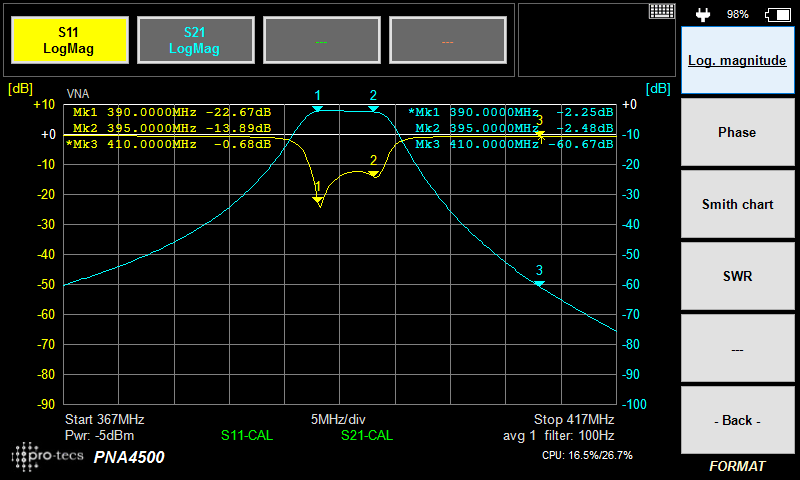Viewport: 800px width, 480px height.
Task: Tap the power plug icon
Action: click(x=704, y=14)
